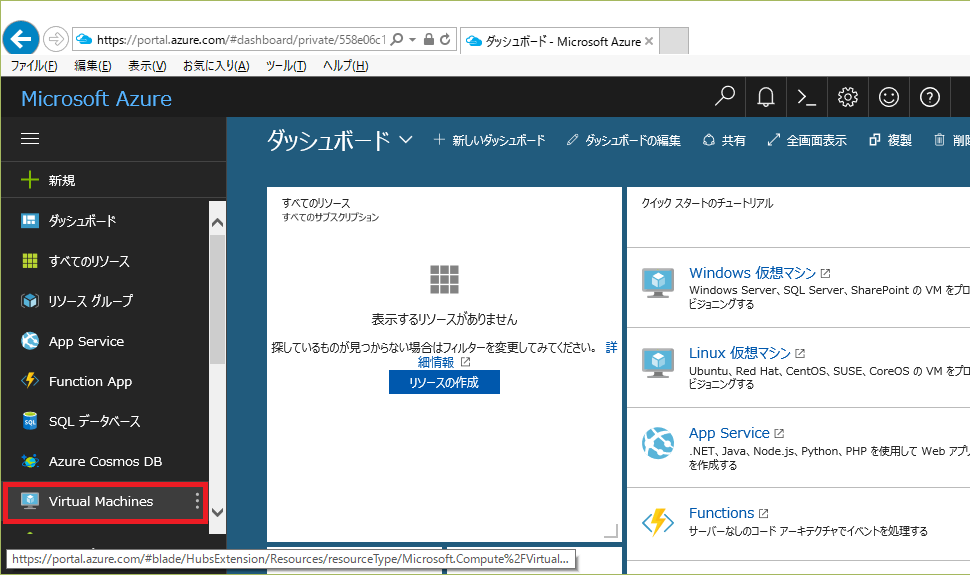Open the help question mark icon
The width and height of the screenshot is (970, 575).
tap(929, 97)
